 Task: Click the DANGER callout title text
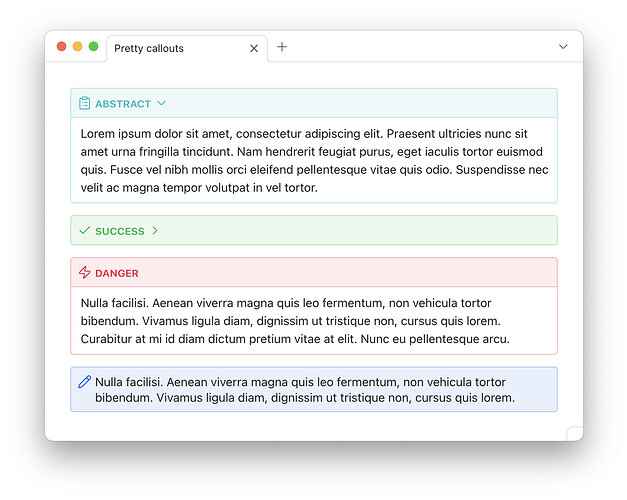coord(117,273)
